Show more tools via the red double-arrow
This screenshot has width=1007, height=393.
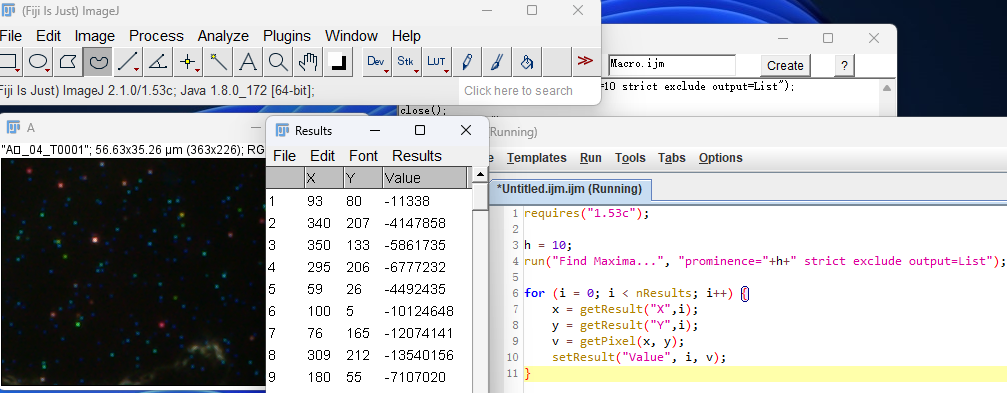(x=584, y=61)
